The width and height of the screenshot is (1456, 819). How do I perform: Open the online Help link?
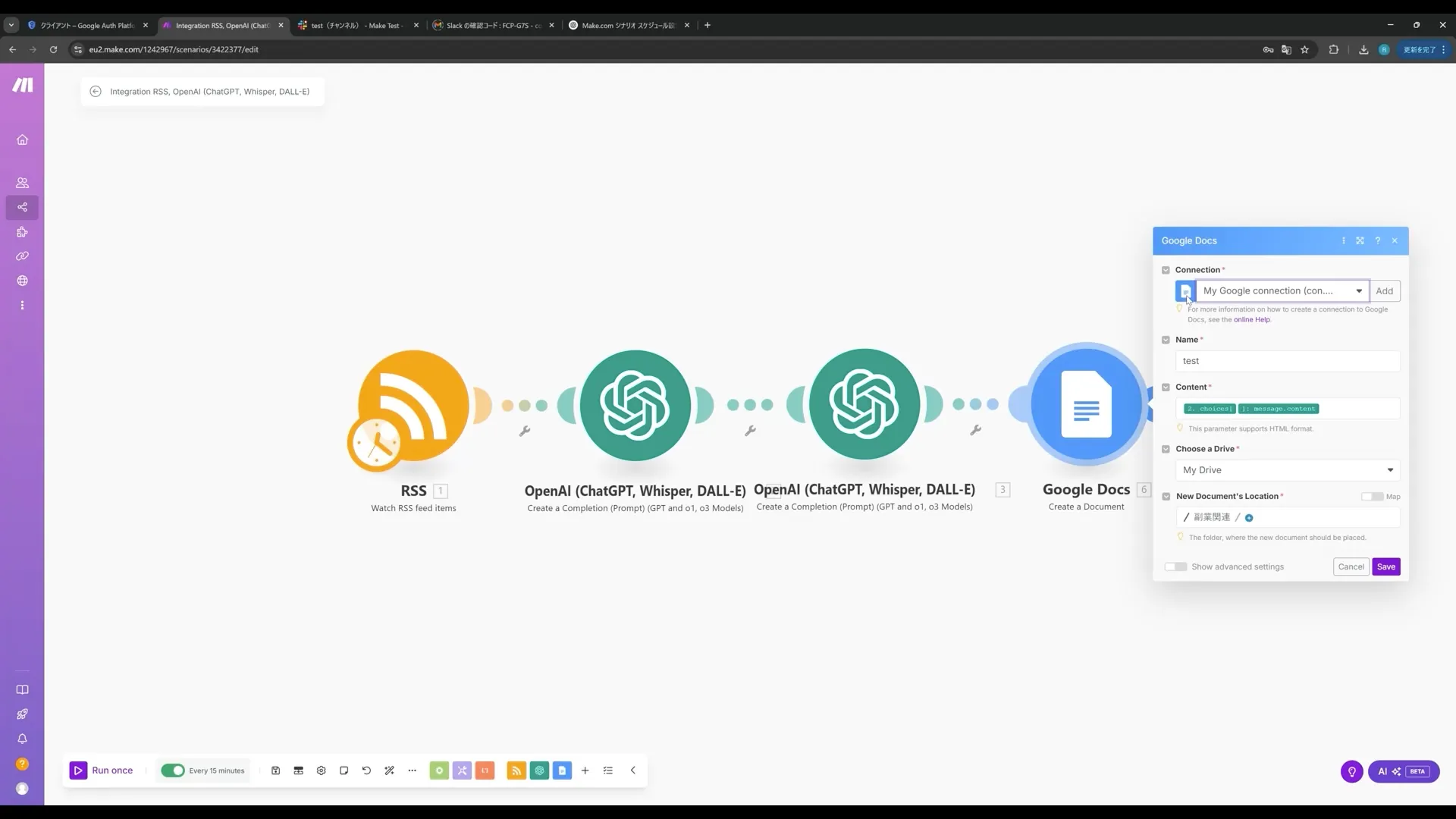1251,320
